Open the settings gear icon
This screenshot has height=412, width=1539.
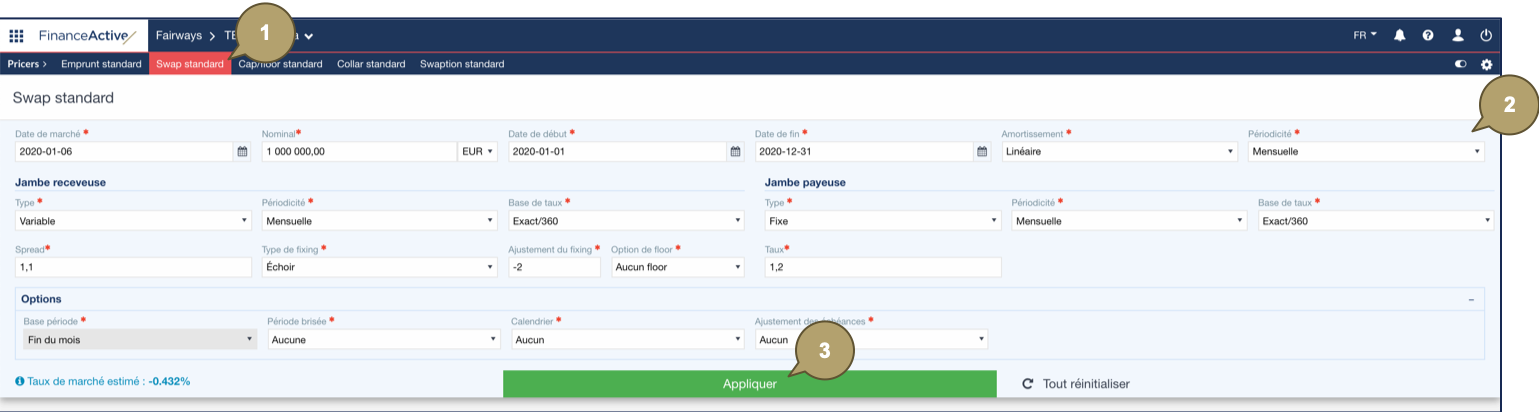[1486, 64]
